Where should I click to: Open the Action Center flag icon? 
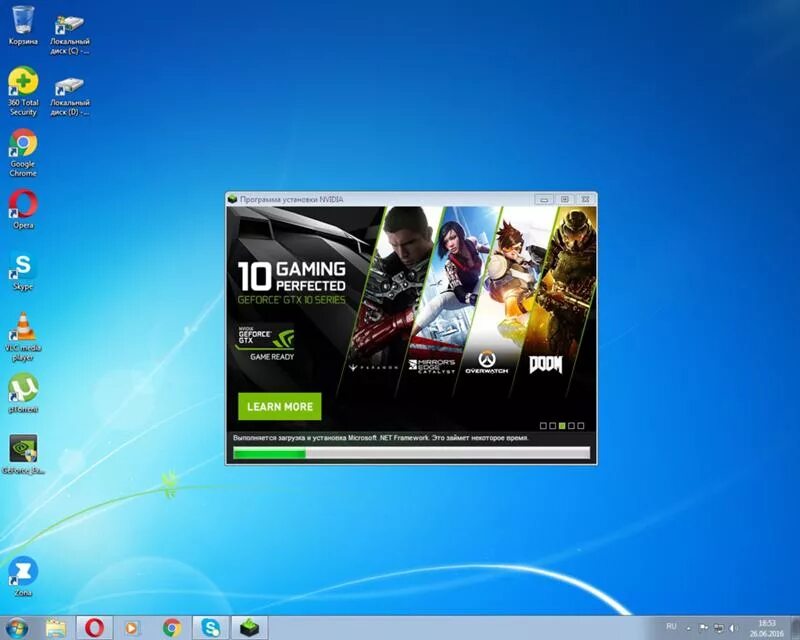pos(703,627)
